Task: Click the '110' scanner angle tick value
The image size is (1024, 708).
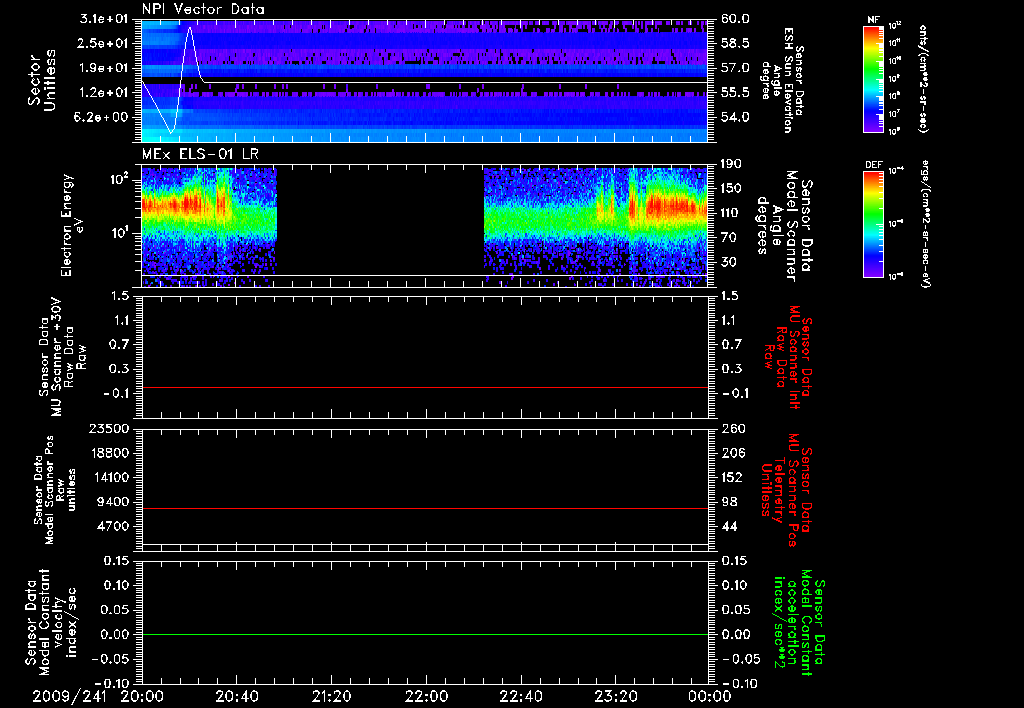Action: click(x=731, y=213)
